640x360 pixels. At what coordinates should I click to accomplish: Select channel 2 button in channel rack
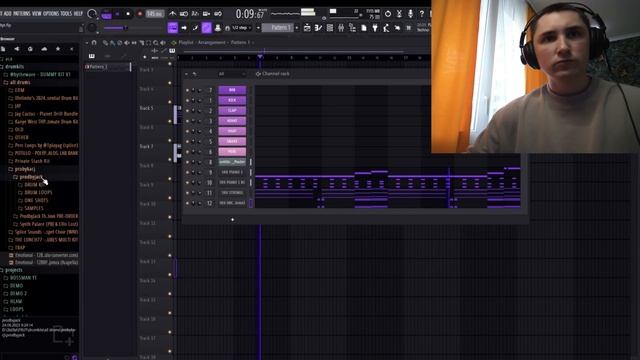point(232,110)
